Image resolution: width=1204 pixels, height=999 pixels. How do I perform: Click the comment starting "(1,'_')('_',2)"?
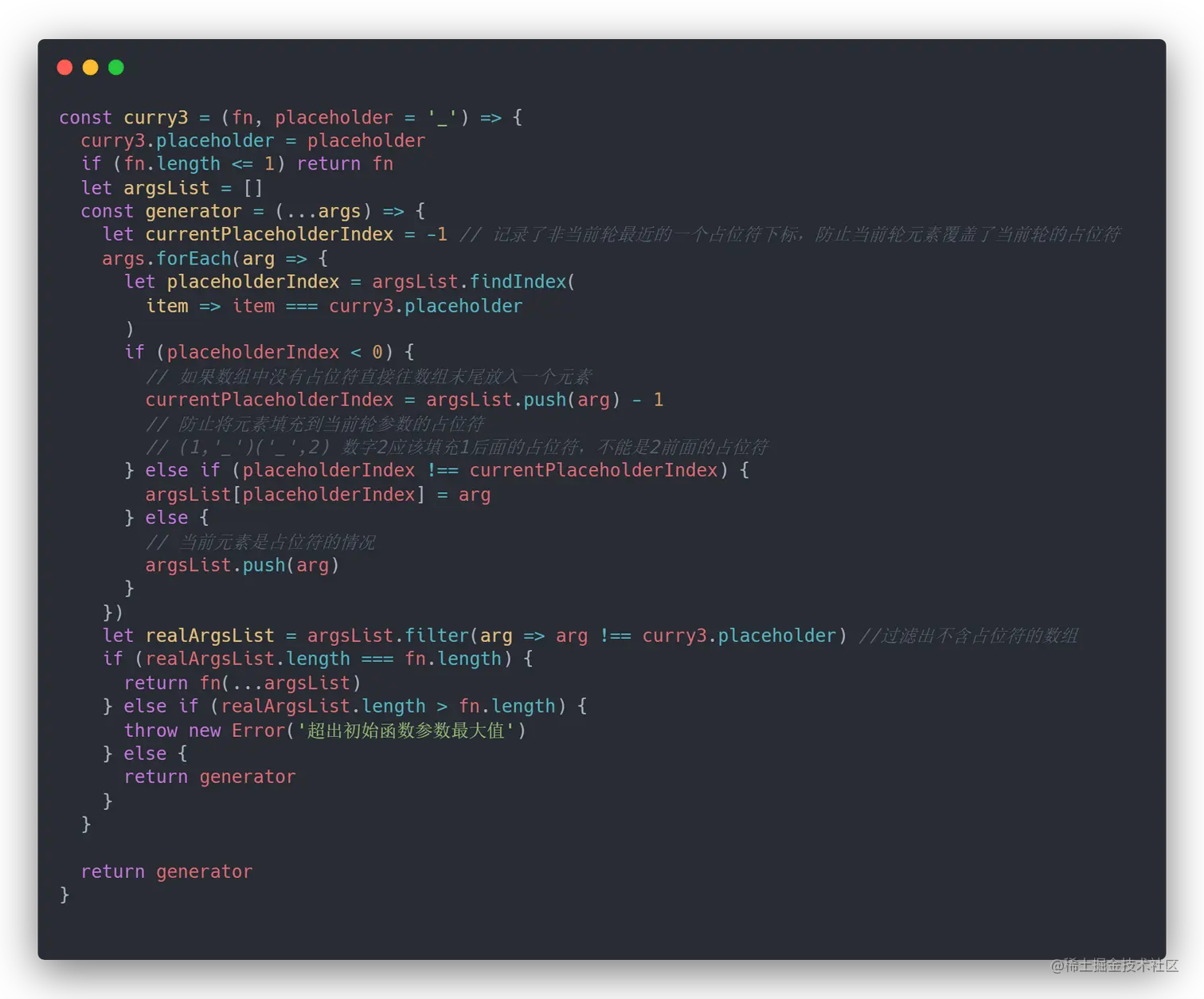(x=457, y=447)
